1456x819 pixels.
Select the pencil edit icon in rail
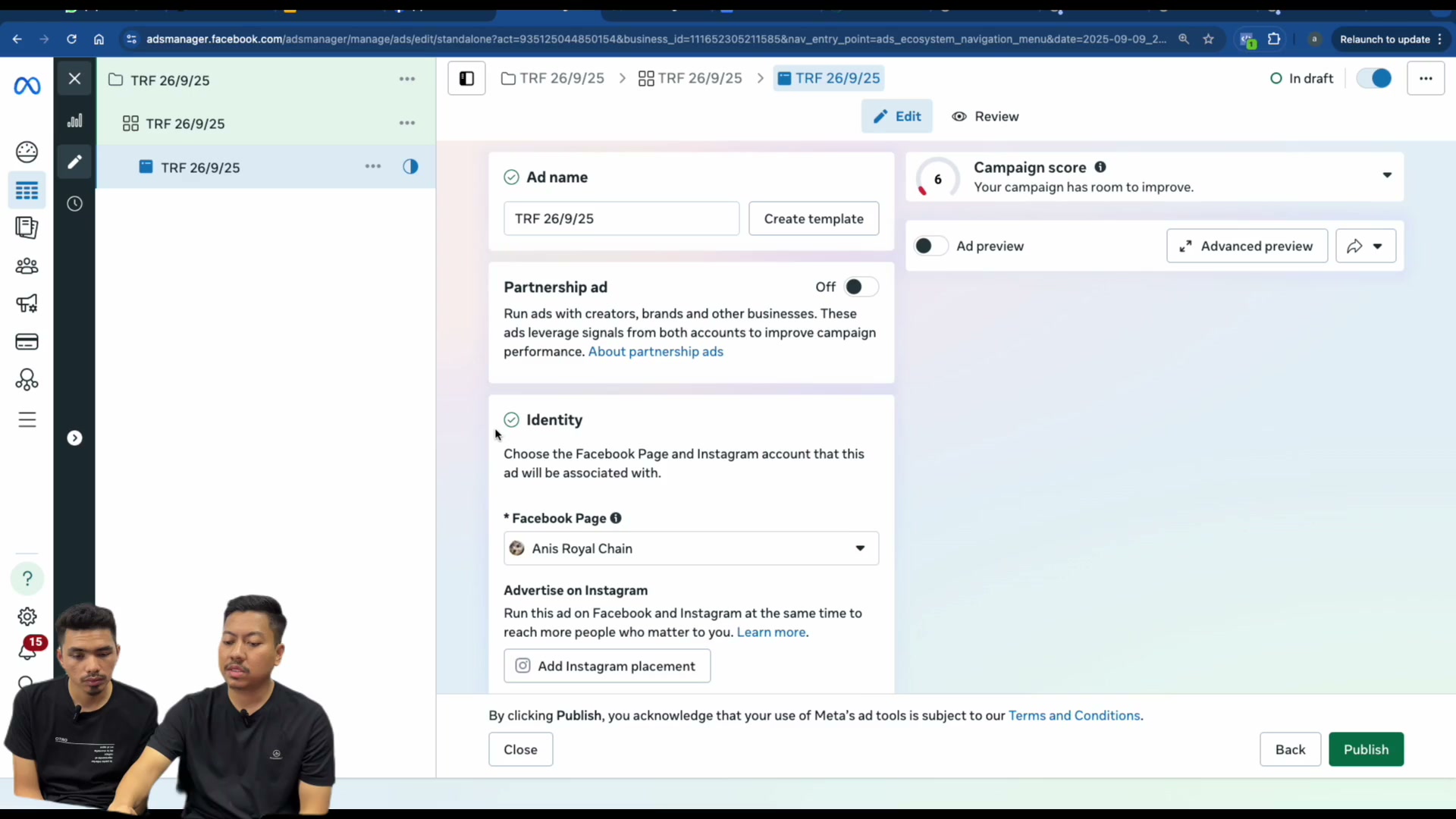click(x=74, y=162)
